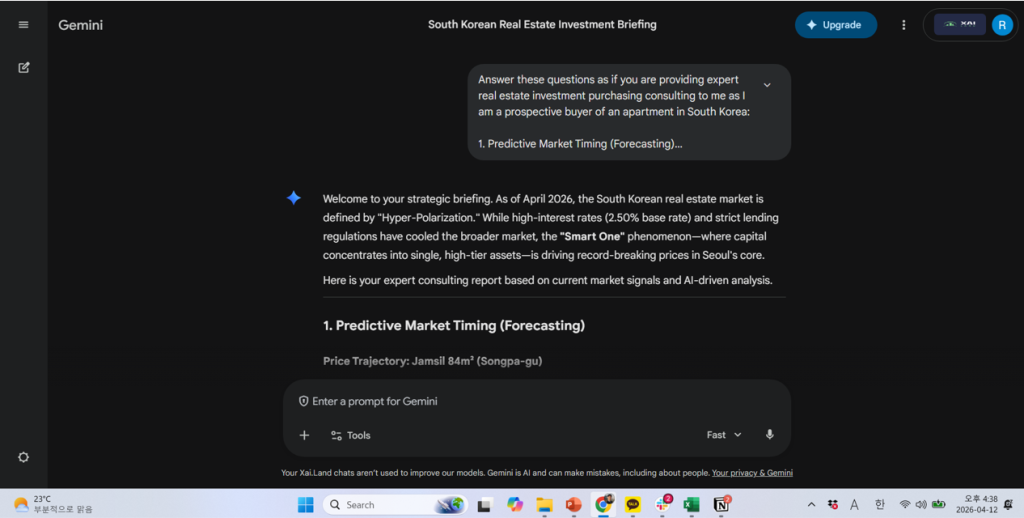The width and height of the screenshot is (1024, 518).
Task: Open settings and help gear icon
Action: [x=23, y=457]
